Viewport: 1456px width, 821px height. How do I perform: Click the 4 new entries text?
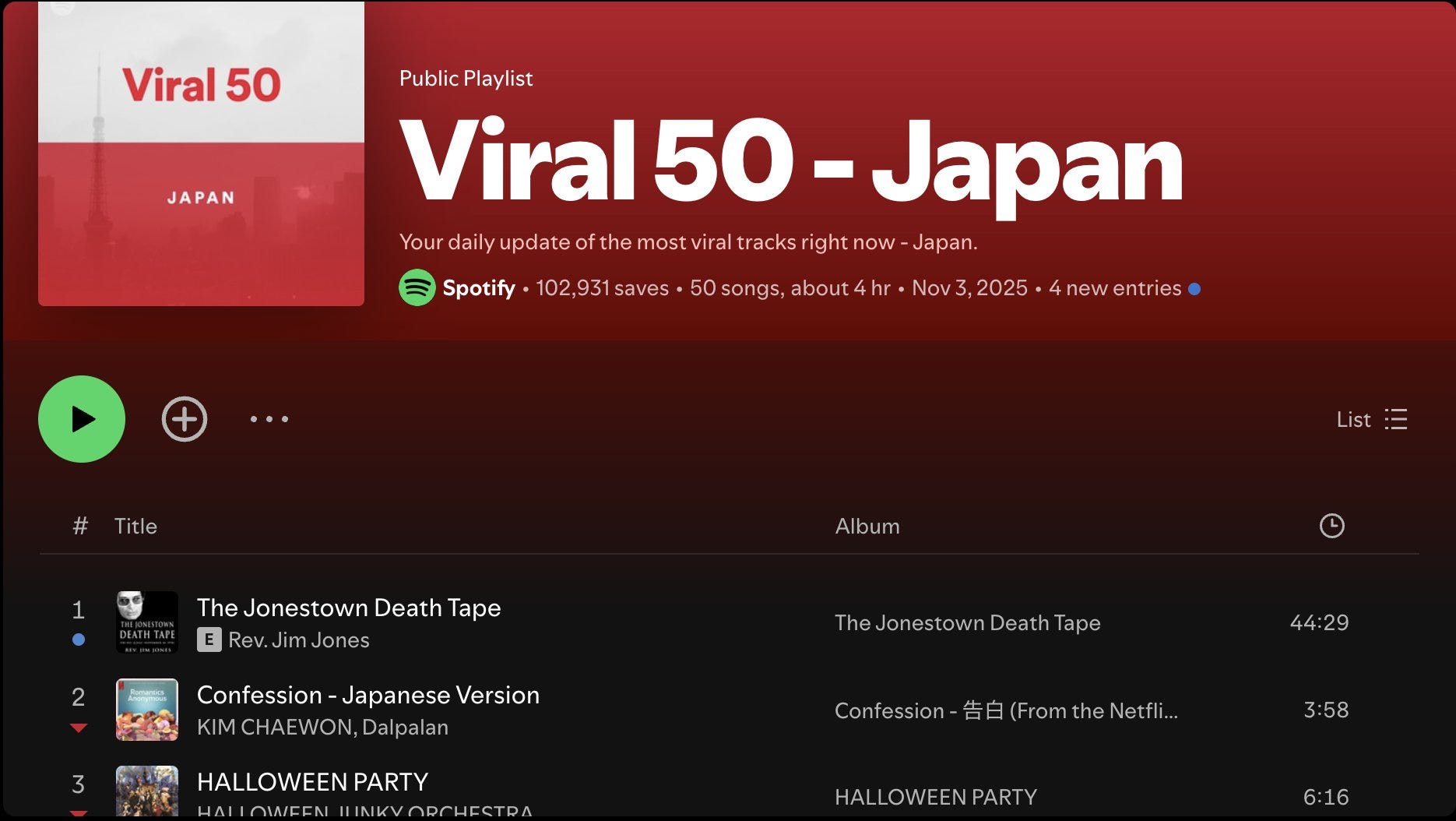tap(1115, 288)
